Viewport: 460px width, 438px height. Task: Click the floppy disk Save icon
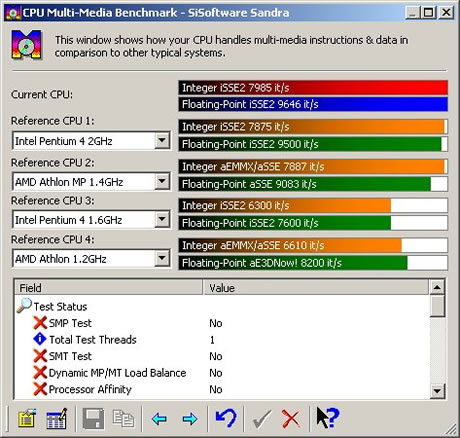click(93, 418)
